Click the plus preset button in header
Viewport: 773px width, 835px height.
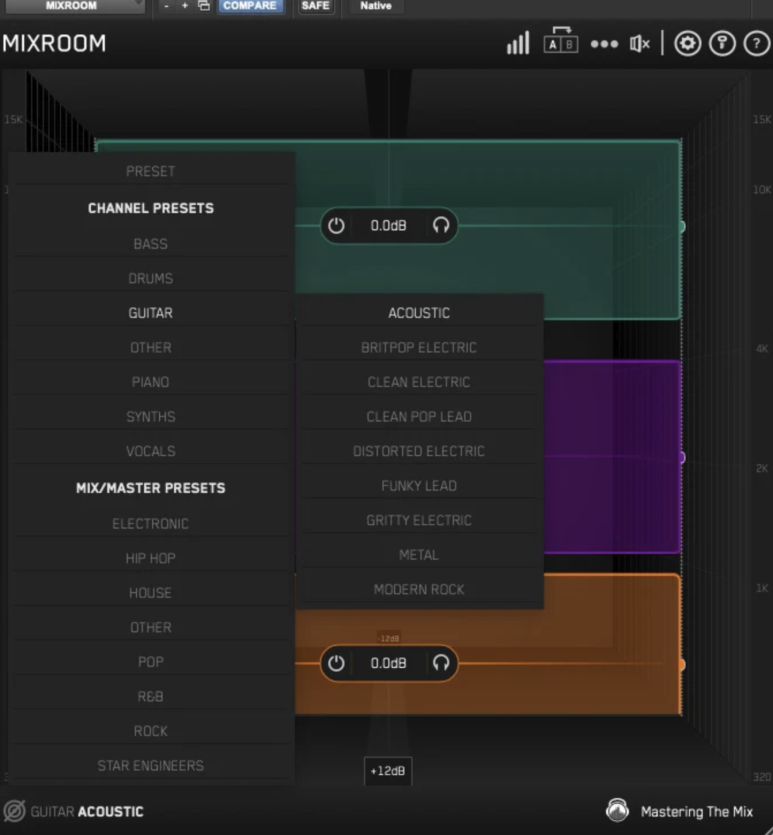185,6
